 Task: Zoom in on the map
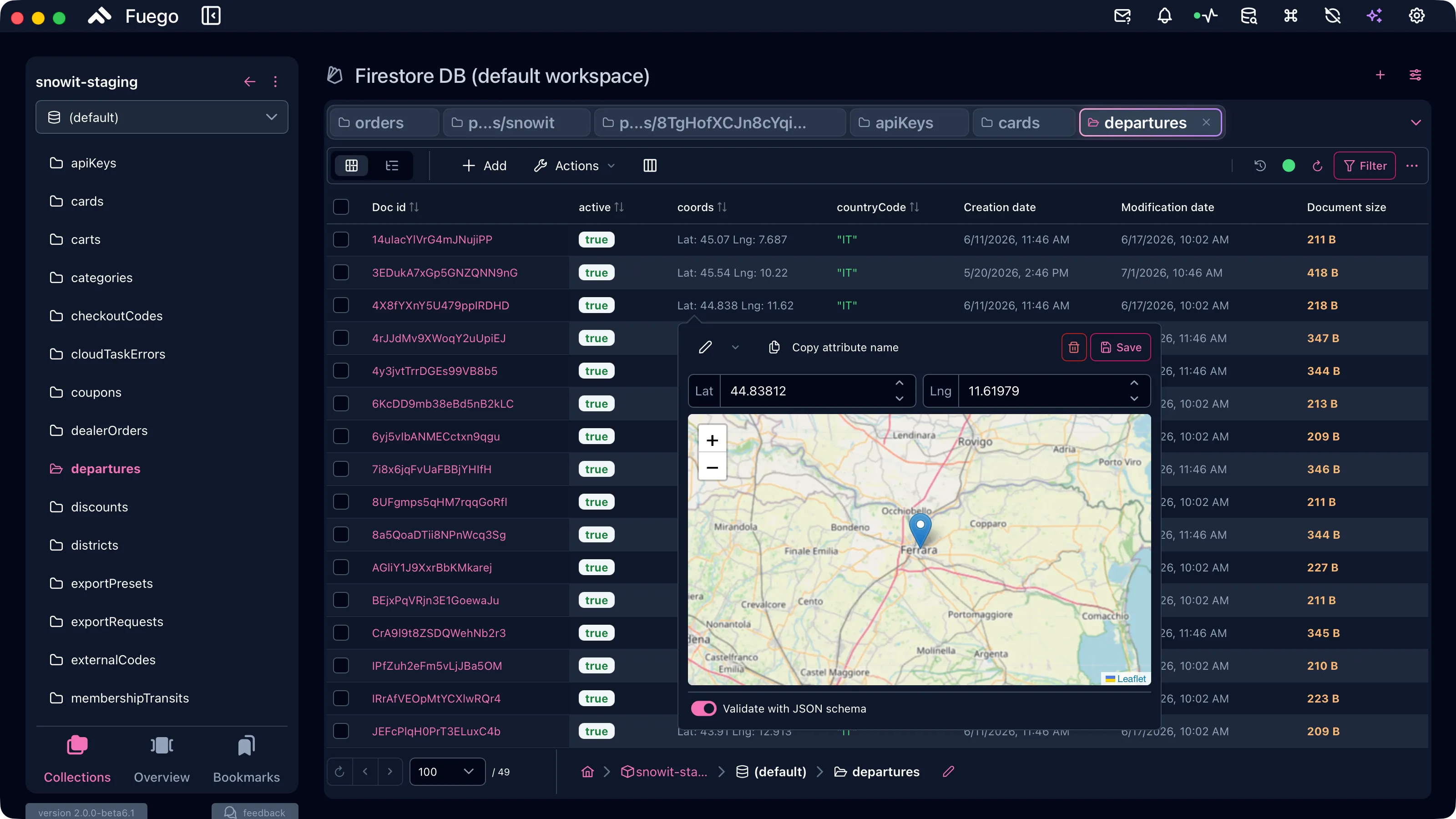tap(712, 440)
